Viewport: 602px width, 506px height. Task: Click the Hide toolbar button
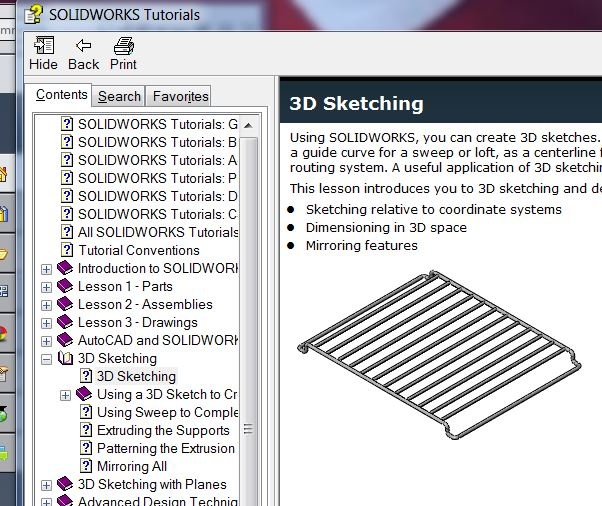43,53
